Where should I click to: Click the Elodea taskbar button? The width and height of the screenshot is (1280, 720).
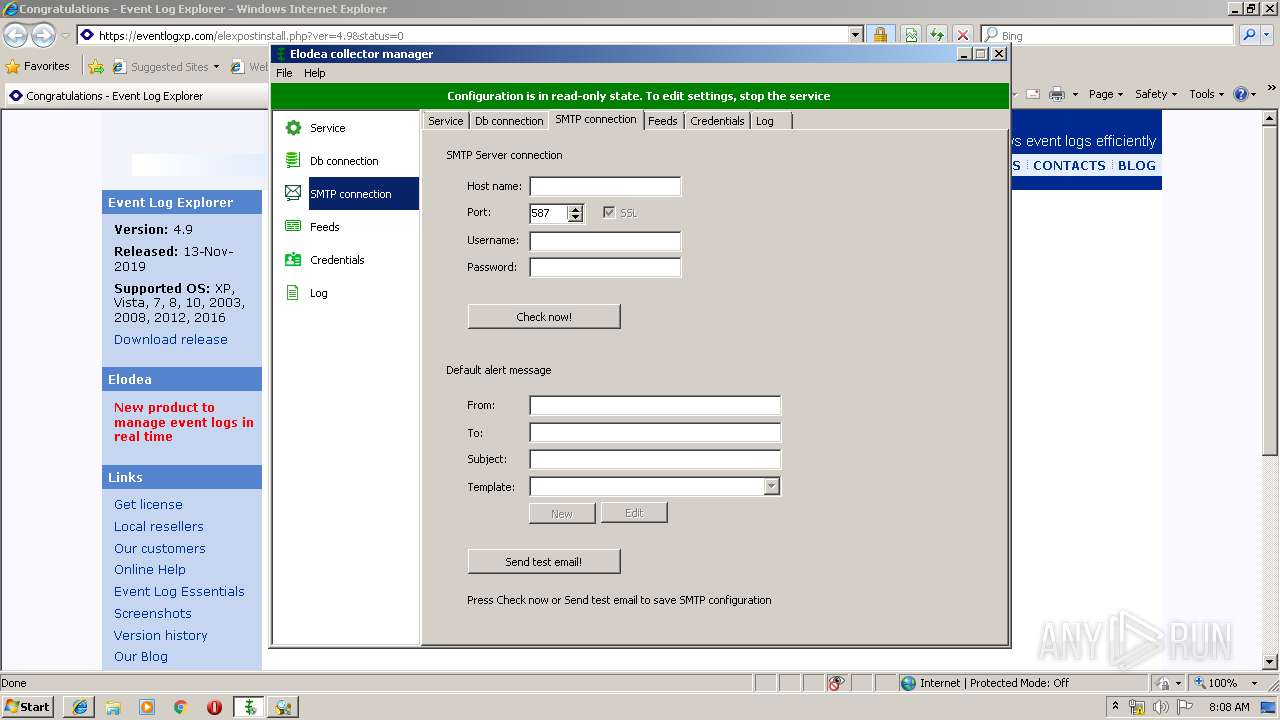pyautogui.click(x=249, y=707)
